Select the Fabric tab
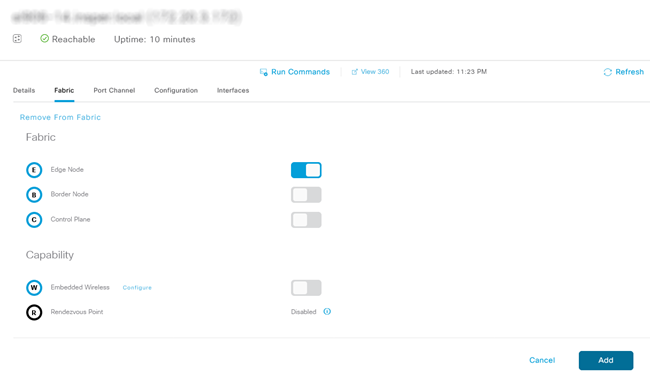This screenshot has width=650, height=382. tap(64, 90)
